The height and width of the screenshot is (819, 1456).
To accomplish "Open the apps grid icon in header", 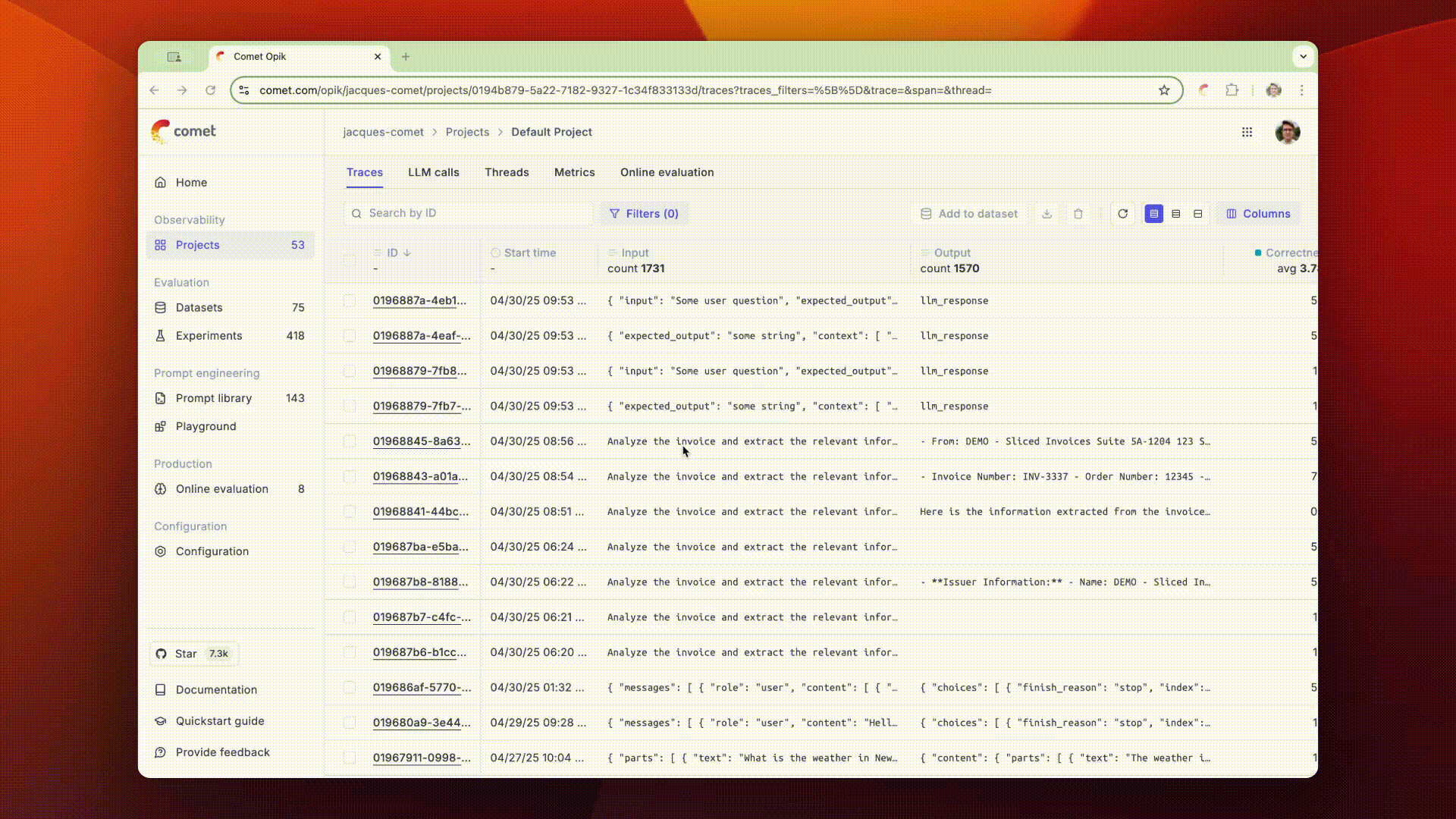I will 1247,132.
